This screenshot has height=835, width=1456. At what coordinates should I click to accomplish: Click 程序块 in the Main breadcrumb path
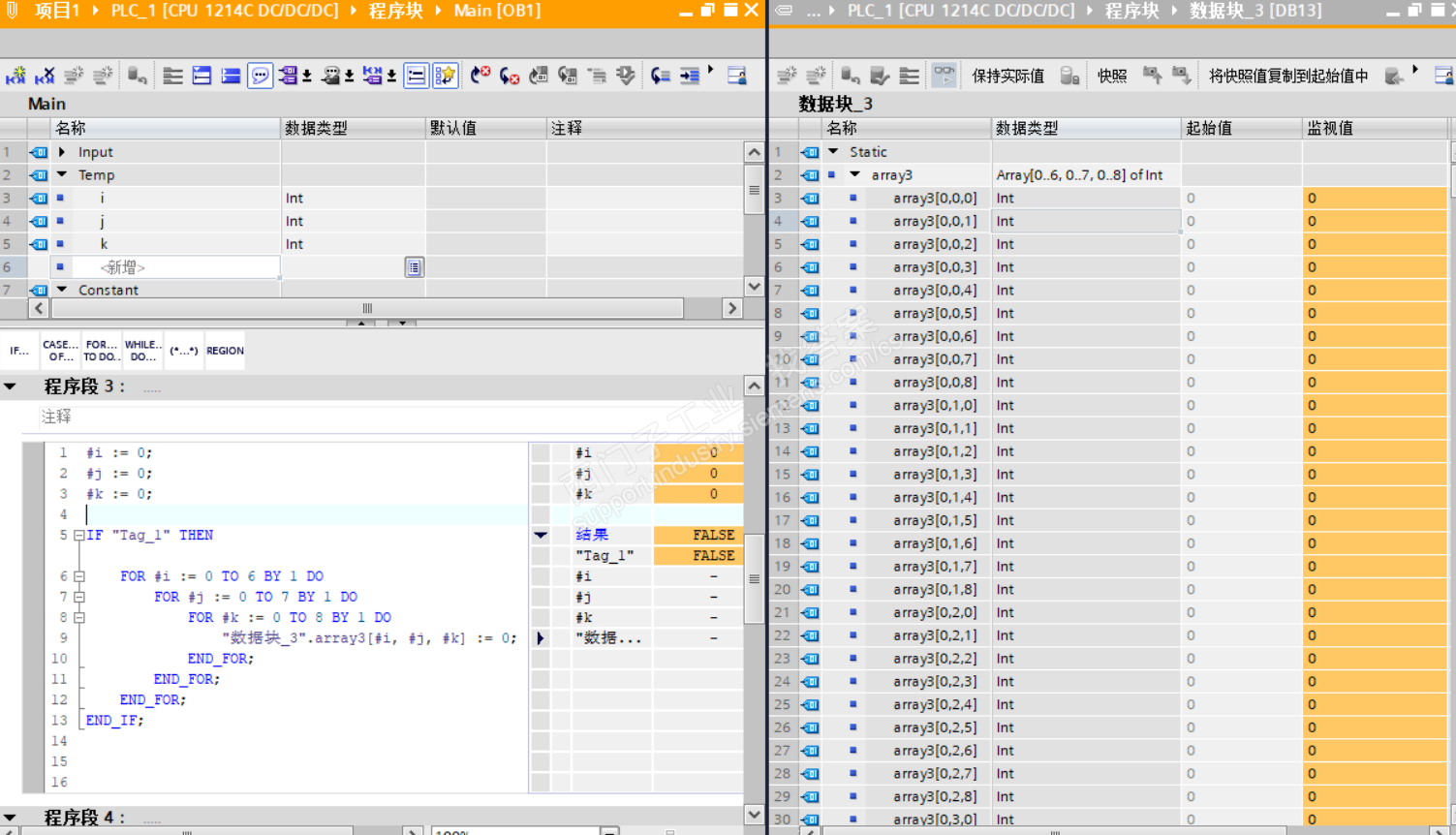coord(395,11)
